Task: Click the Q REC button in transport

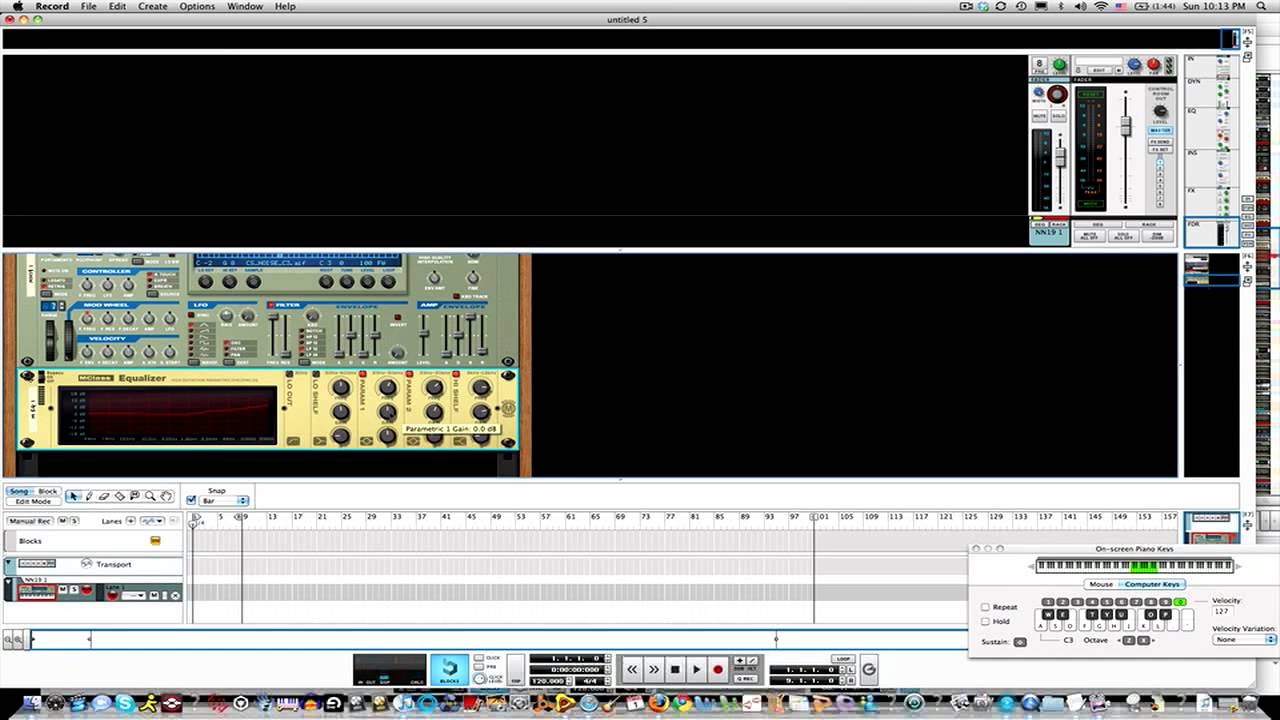Action: [x=745, y=679]
